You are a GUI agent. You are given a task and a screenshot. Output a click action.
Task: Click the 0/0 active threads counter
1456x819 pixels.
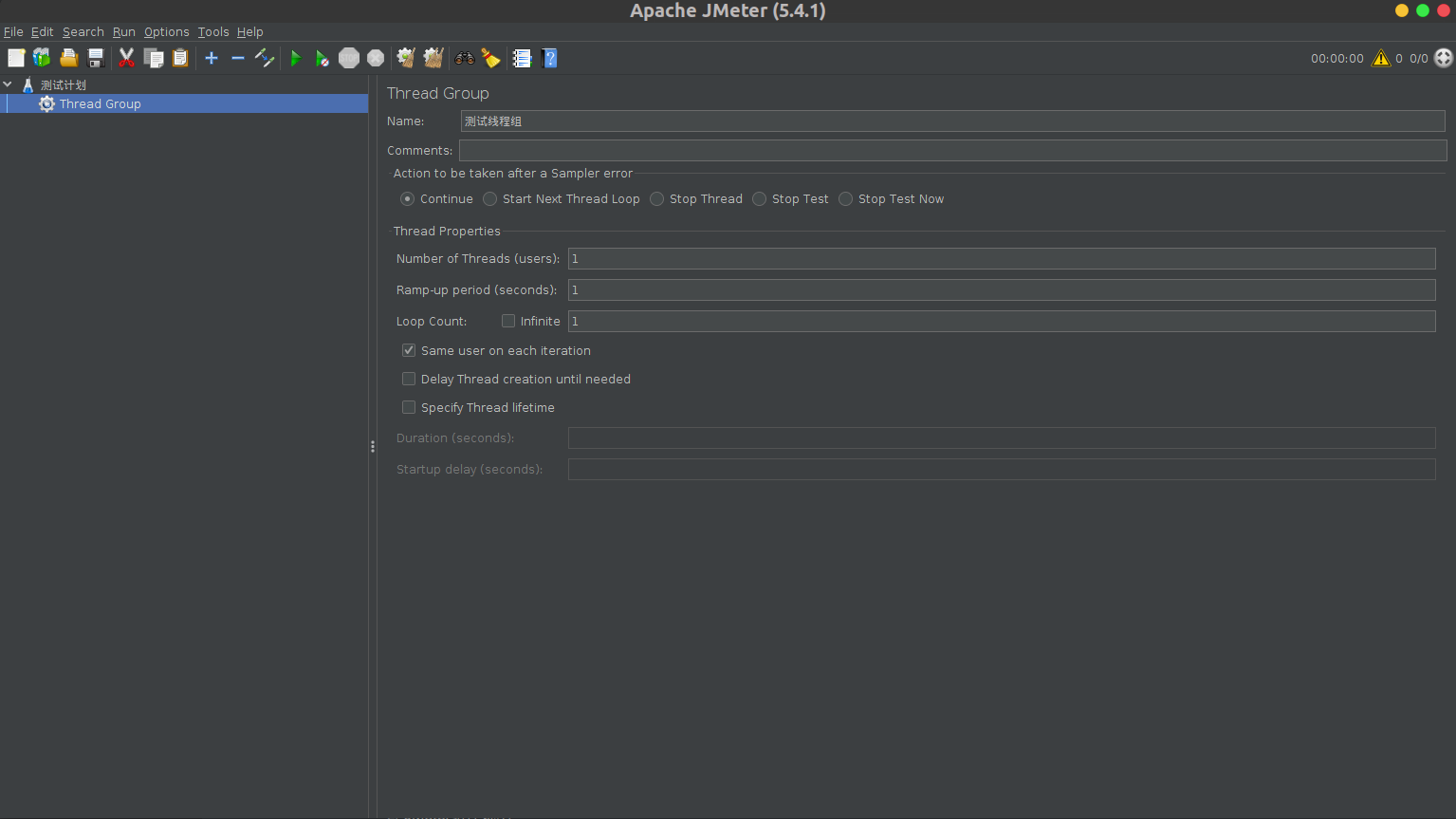coord(1419,58)
